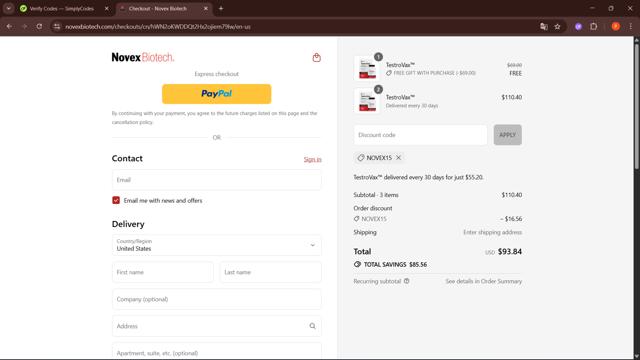640x360 pixels.
Task: Open the purple extension icon
Action: tap(578, 27)
